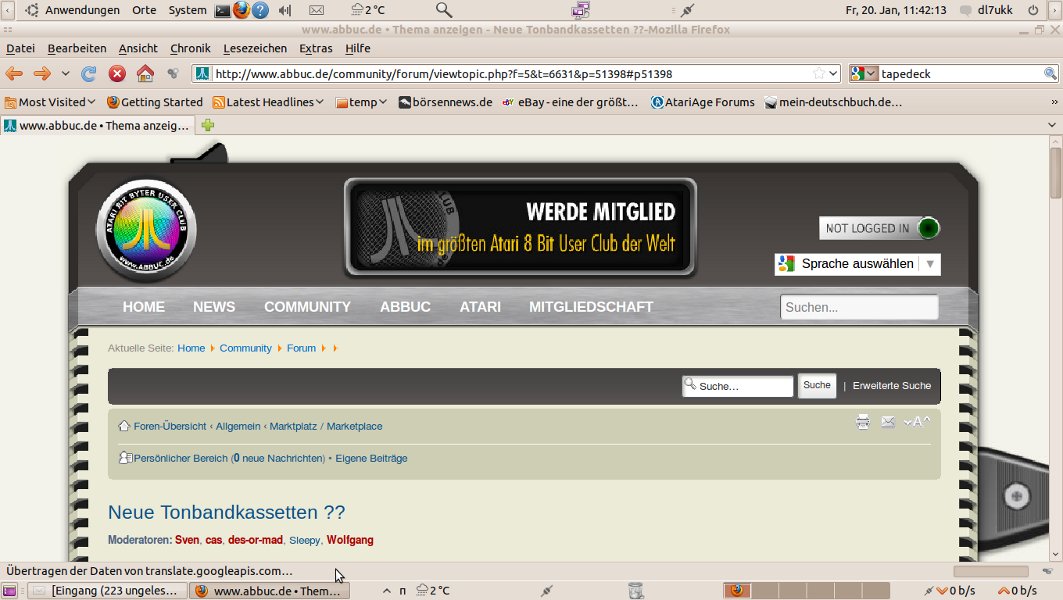
Task: Open Foren-Übersicht link
Action: 169,426
